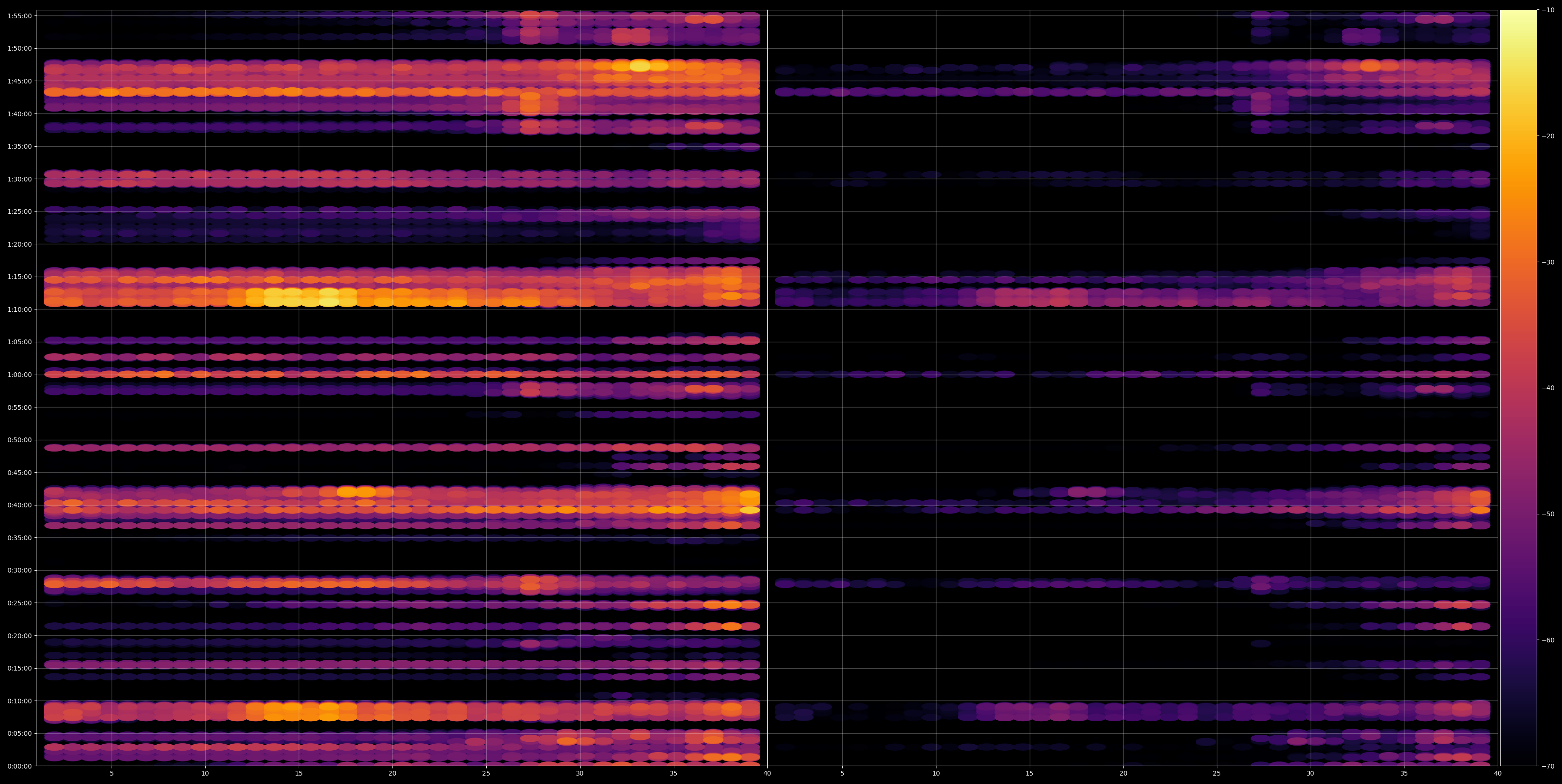Click x-axis label 40 beside the colorbar

coord(1498,774)
